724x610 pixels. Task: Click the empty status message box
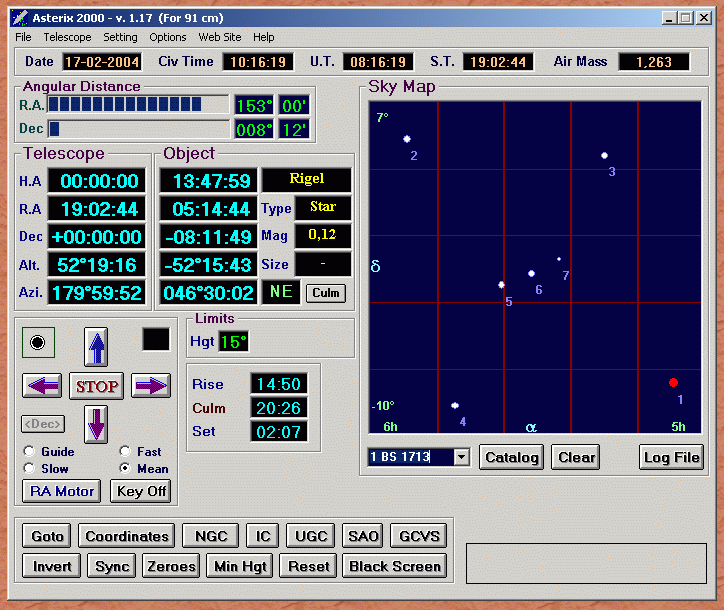click(586, 563)
